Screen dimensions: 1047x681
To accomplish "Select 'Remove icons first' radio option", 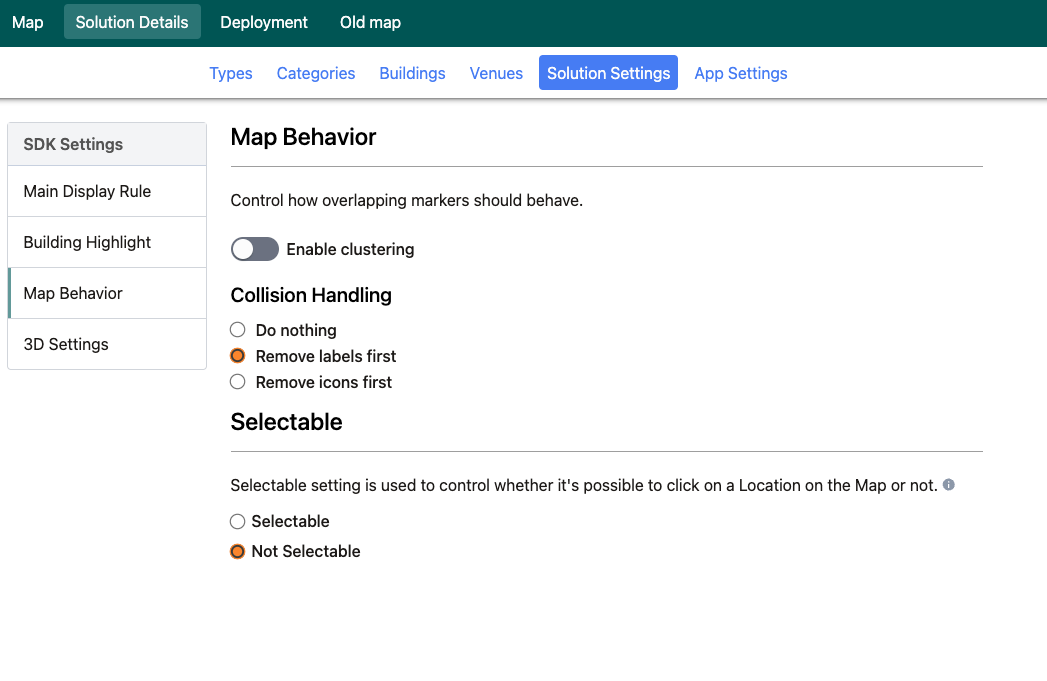I will click(238, 382).
